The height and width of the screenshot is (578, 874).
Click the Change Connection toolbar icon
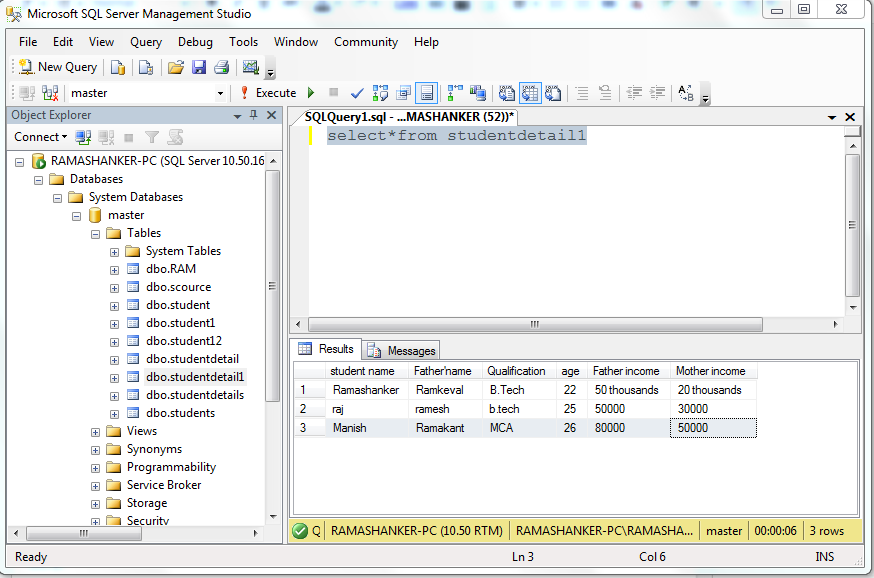(50, 93)
